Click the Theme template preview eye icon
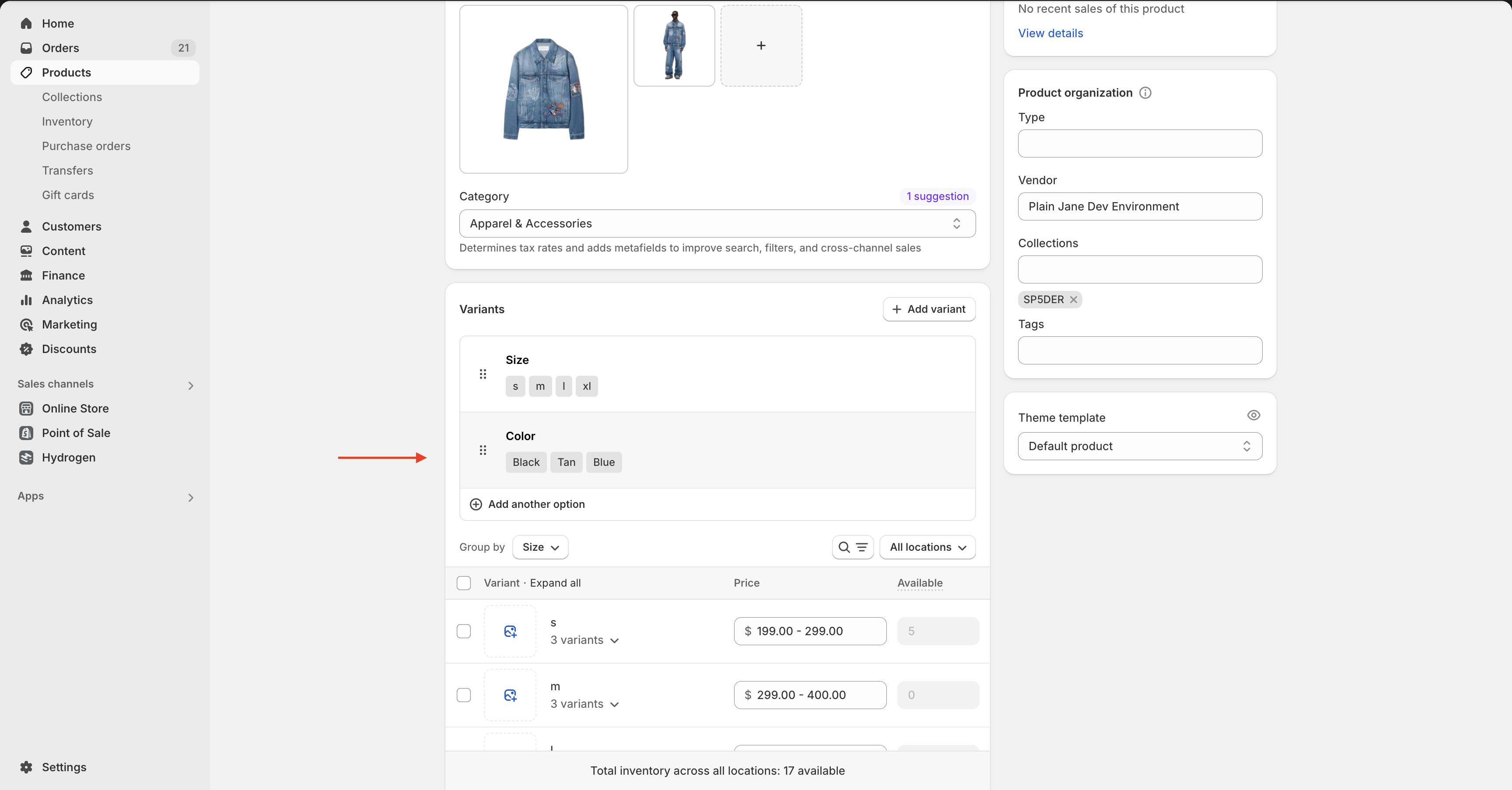The image size is (1512, 790). pyautogui.click(x=1253, y=416)
